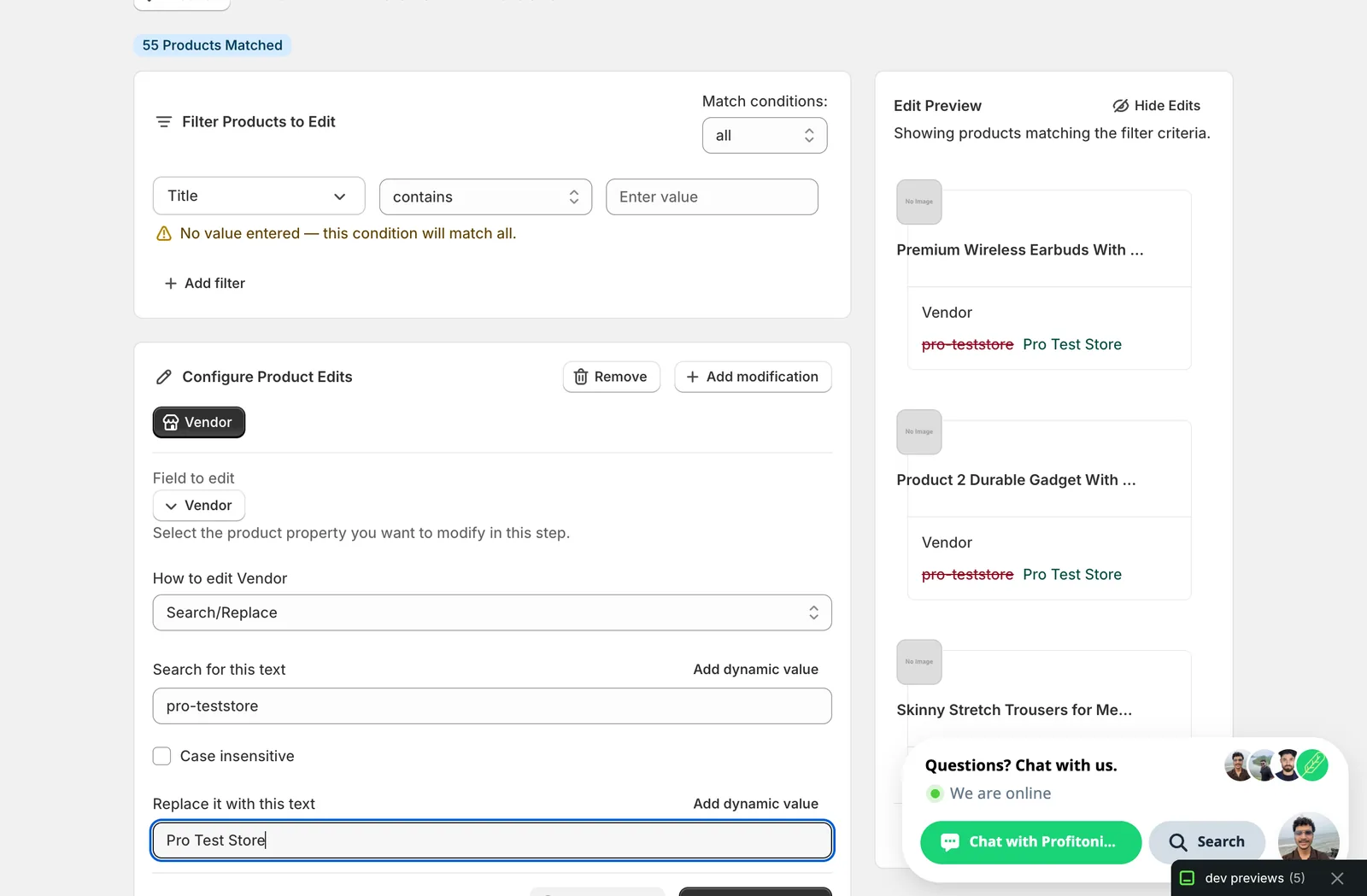This screenshot has width=1367, height=896.
Task: Click the 55 Products Matched badge
Action: (212, 45)
